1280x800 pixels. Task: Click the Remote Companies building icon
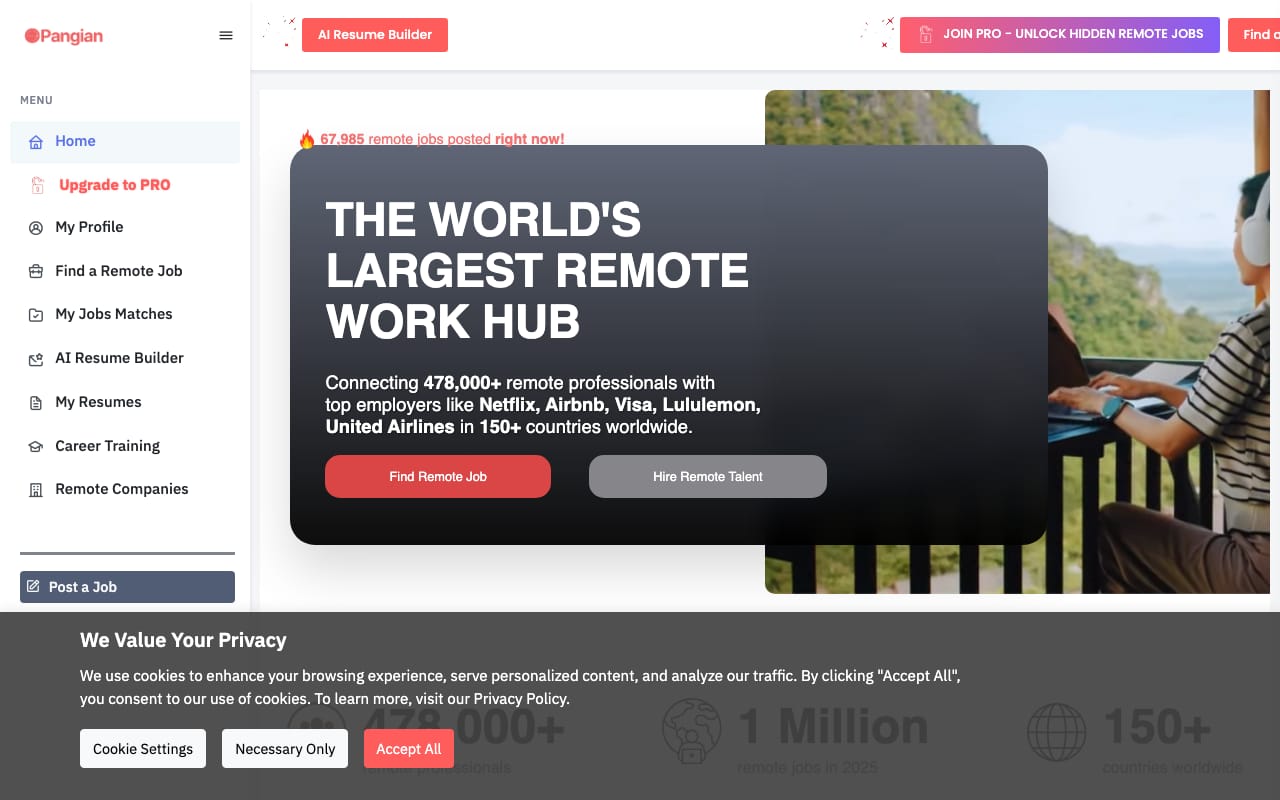36,490
